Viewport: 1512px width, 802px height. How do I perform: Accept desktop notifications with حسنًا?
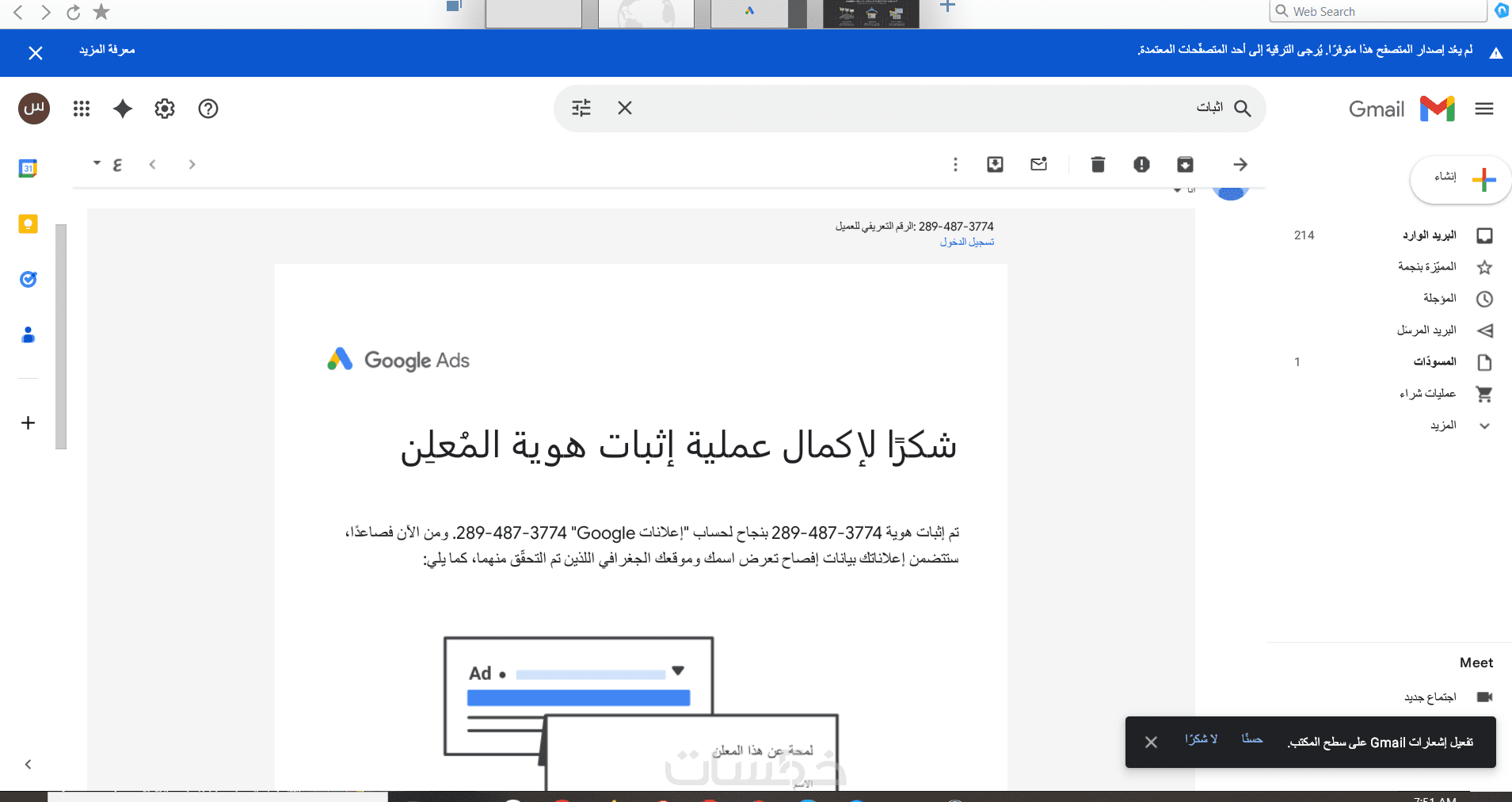(x=1252, y=739)
